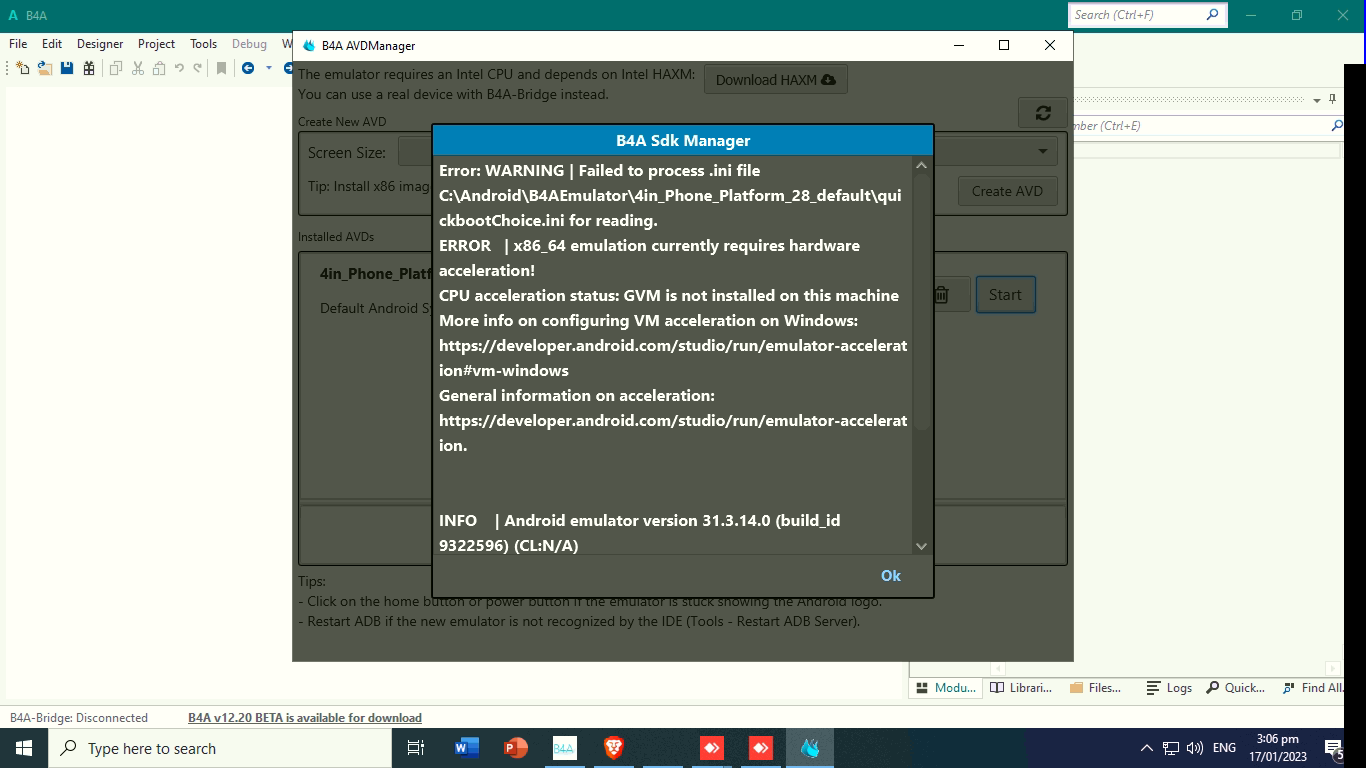Click the open project toolbar icon

coord(45,68)
